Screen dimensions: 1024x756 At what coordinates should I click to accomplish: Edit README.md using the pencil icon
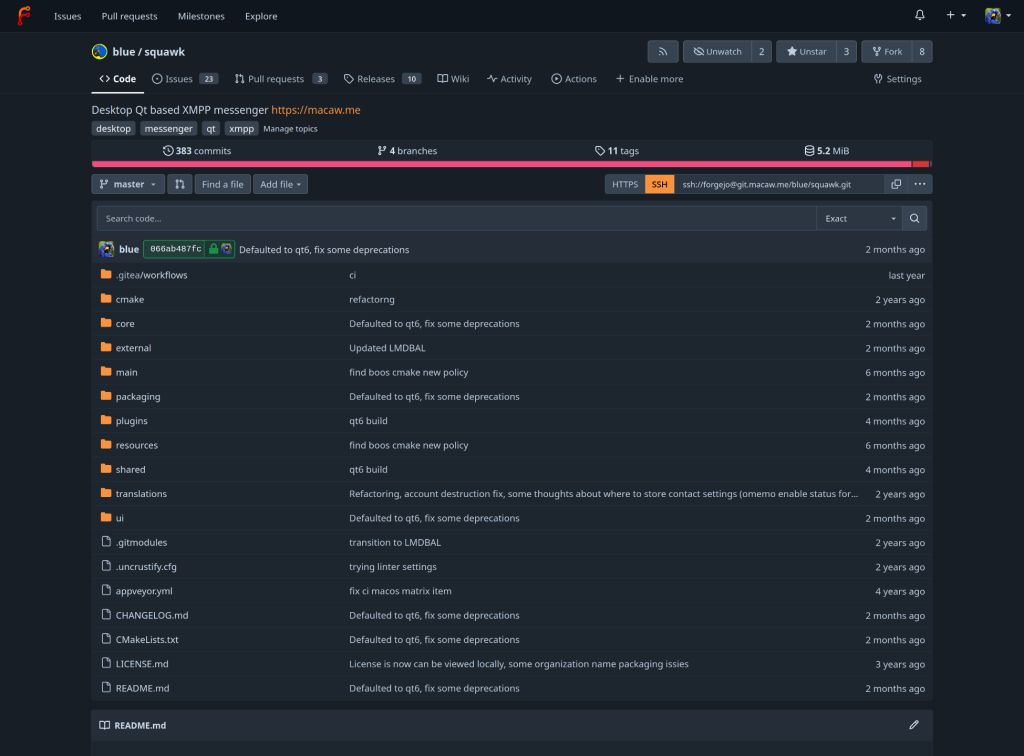(x=913, y=724)
